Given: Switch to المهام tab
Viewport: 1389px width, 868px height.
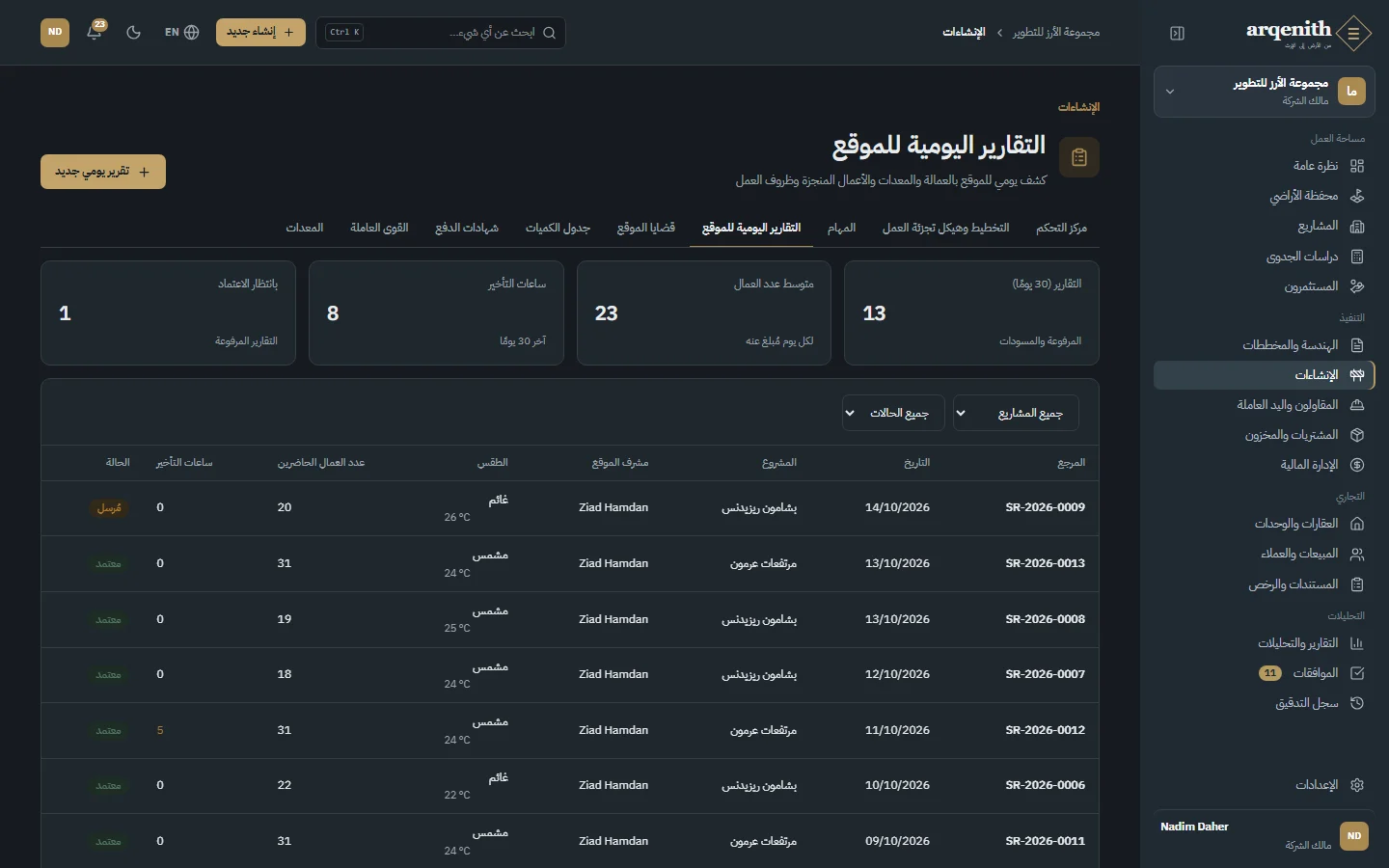Looking at the screenshot, I should 841,228.
